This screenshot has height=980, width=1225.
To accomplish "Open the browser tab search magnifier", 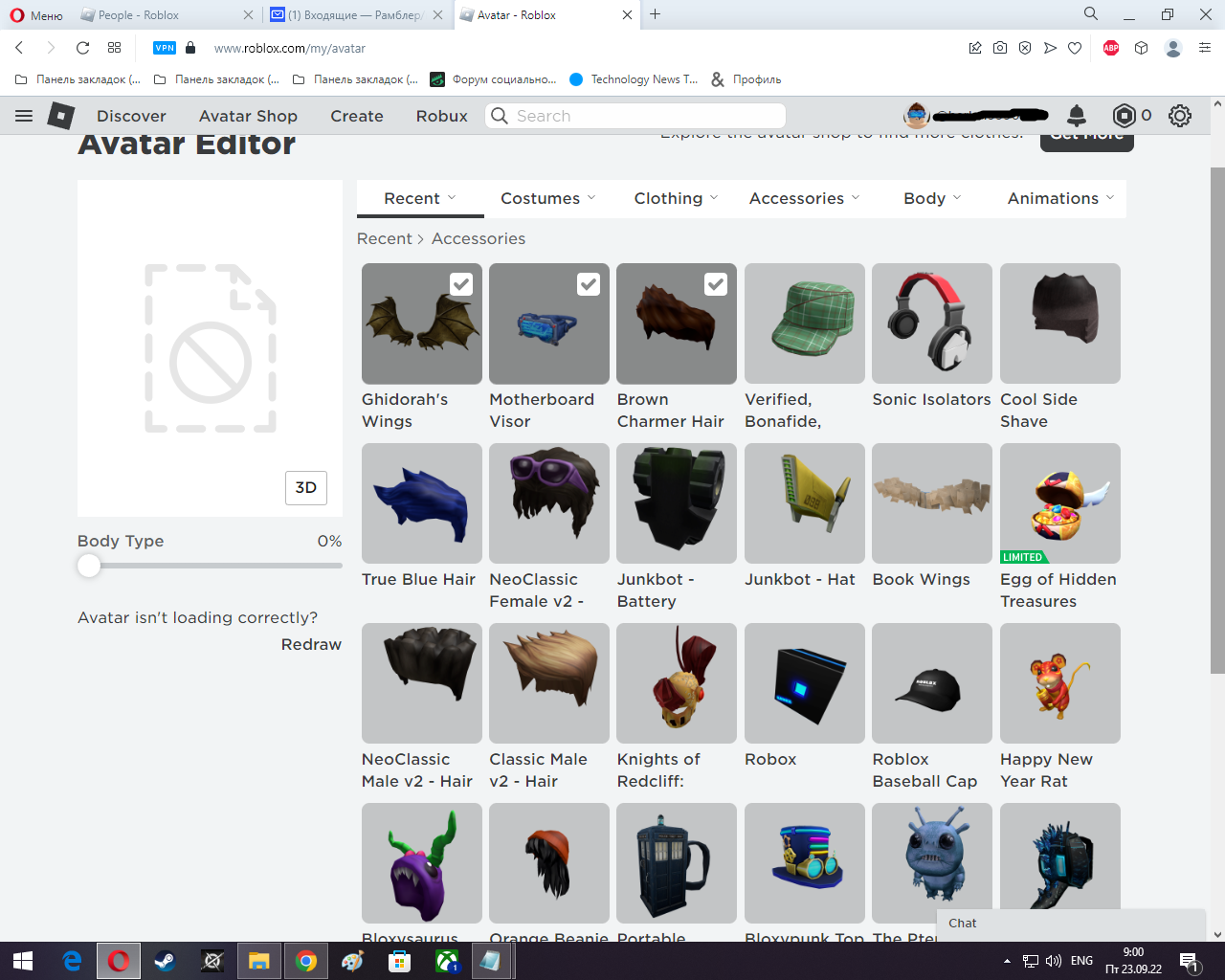I will point(1091,14).
